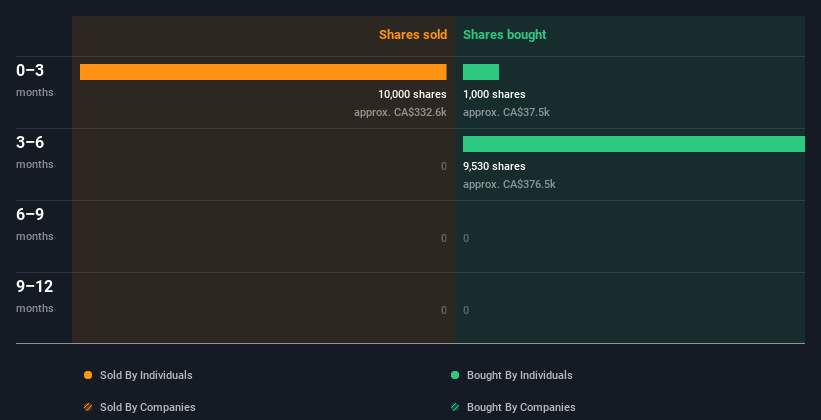Click the Bought By Individuals legend text
Image resolution: width=821 pixels, height=420 pixels.
(519, 375)
